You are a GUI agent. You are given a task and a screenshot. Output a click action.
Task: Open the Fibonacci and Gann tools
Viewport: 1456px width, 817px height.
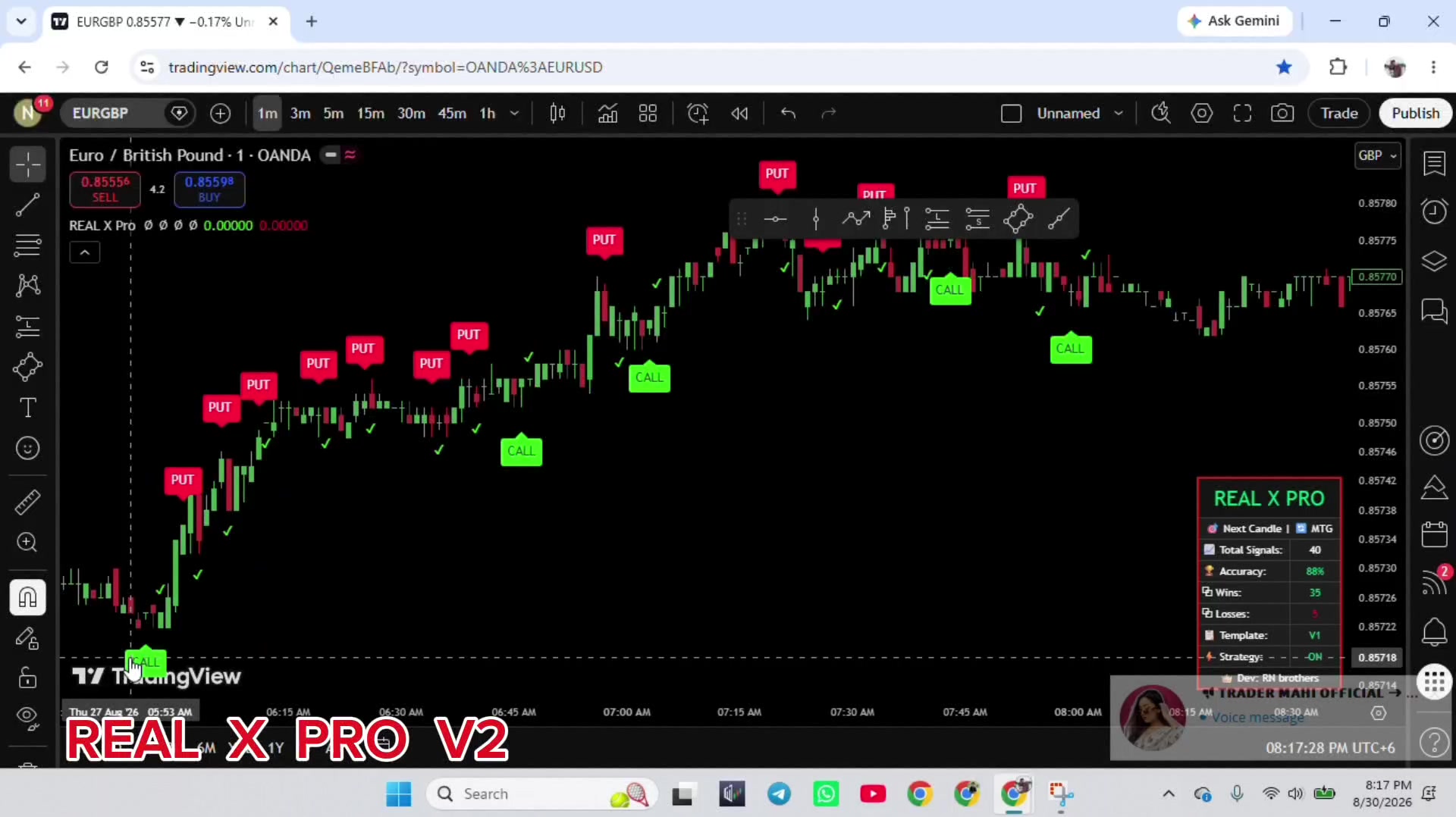[x=28, y=245]
